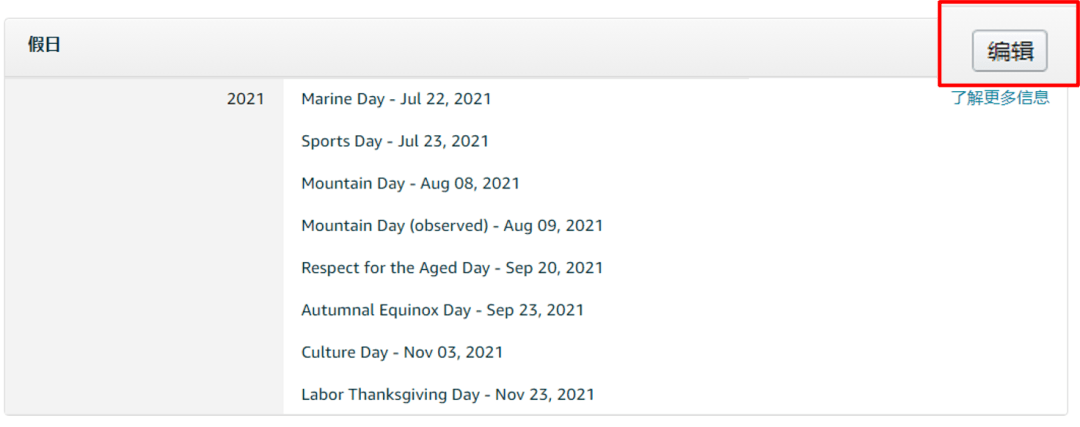Select the Sports Day holiday entry
Image resolution: width=1080 pixels, height=427 pixels.
395,141
